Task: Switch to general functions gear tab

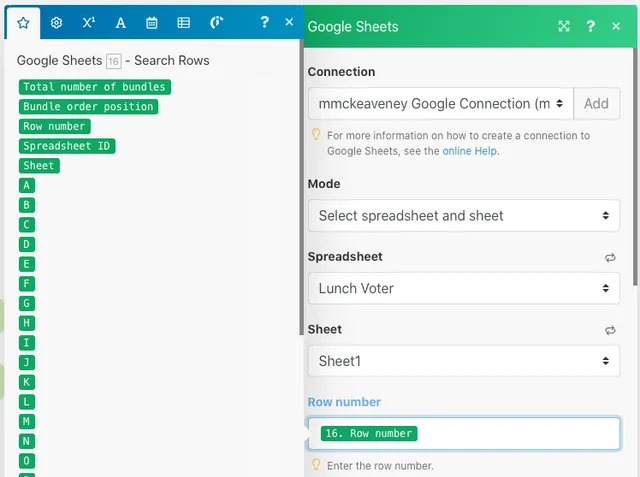Action: [56, 22]
